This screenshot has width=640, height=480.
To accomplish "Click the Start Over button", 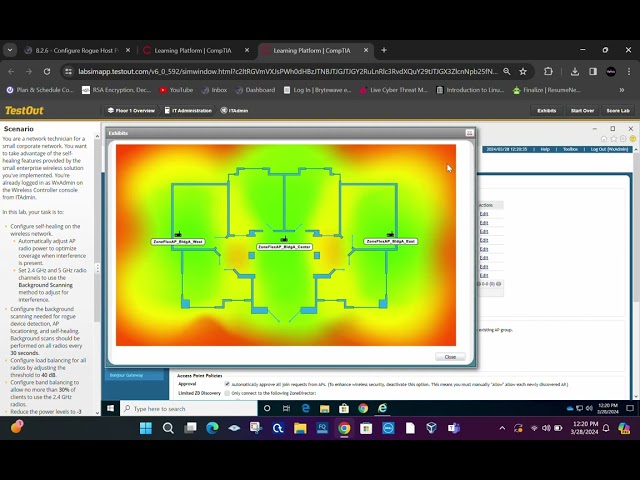I will (582, 110).
